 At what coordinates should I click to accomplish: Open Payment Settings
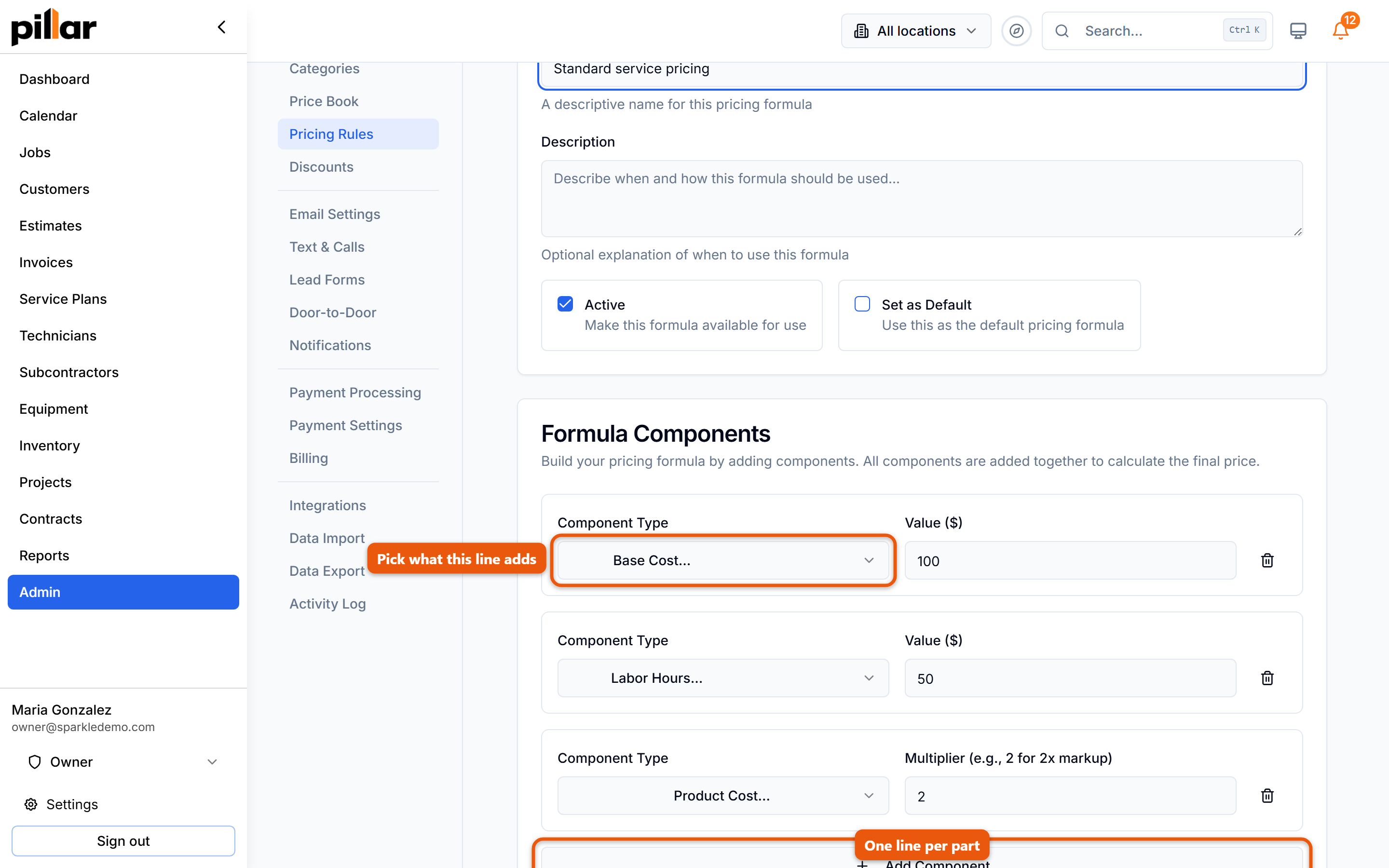pyautogui.click(x=358, y=425)
